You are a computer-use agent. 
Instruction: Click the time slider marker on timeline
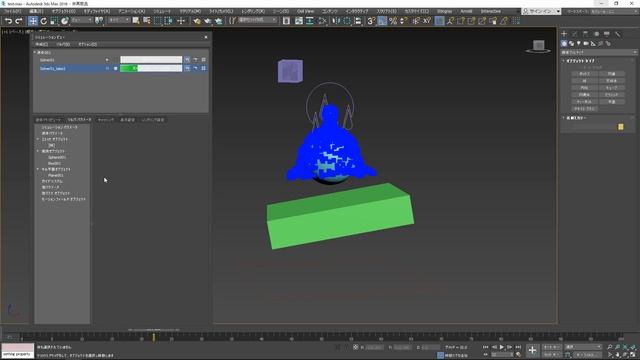pos(153,337)
